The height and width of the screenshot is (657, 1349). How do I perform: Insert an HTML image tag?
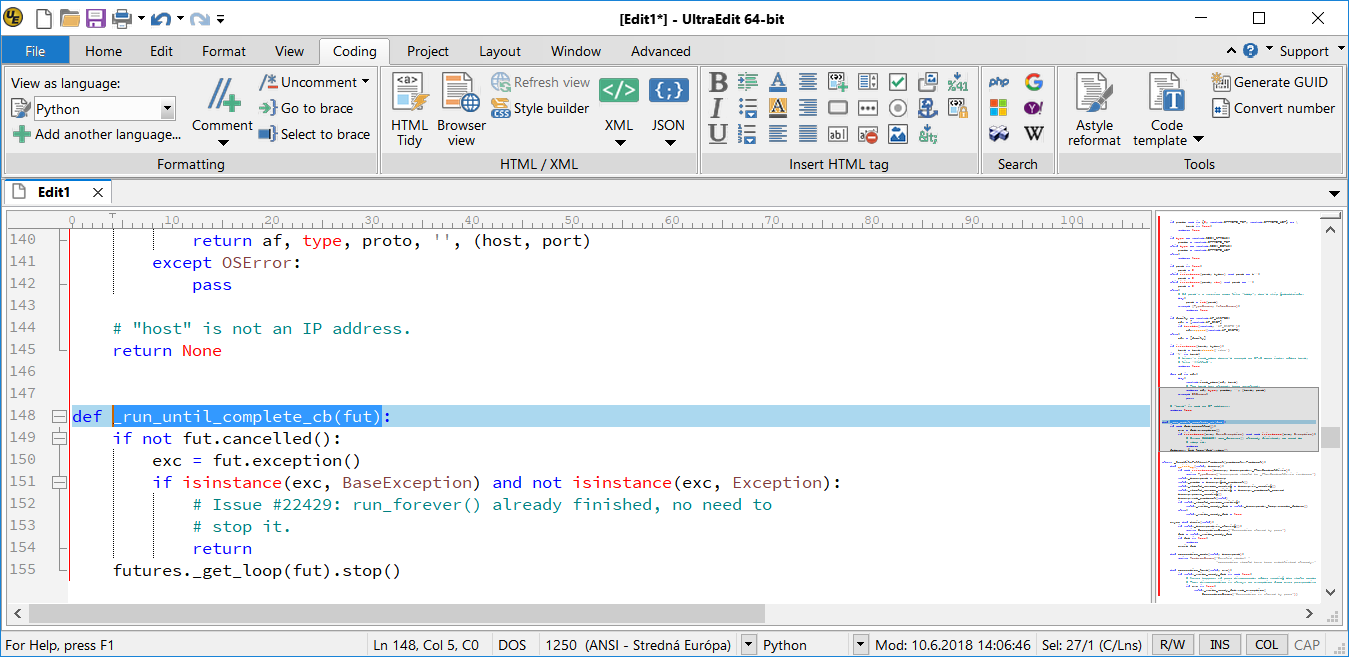[x=898, y=134]
